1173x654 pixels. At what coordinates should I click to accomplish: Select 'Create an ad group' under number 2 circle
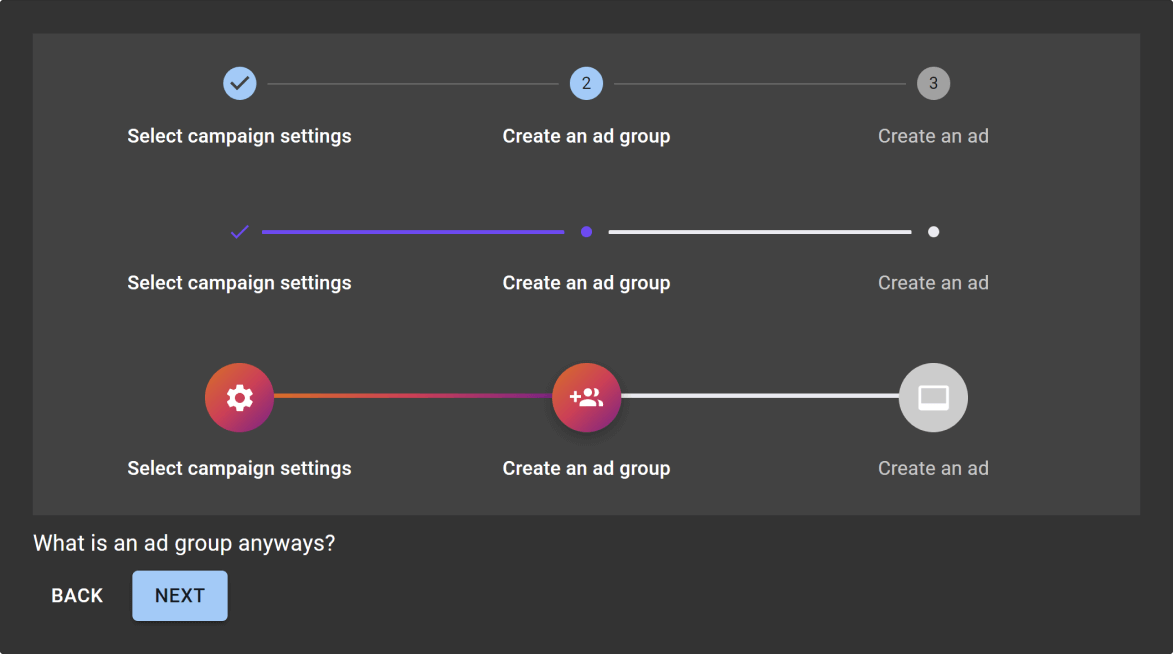pos(586,136)
